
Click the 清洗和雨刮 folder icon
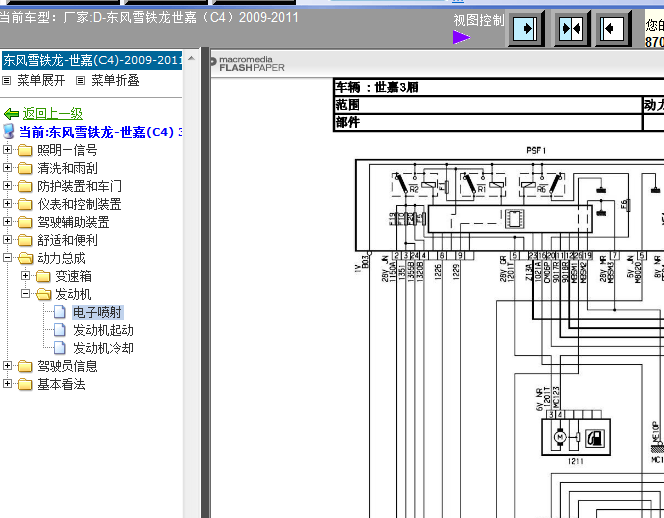tap(25, 168)
